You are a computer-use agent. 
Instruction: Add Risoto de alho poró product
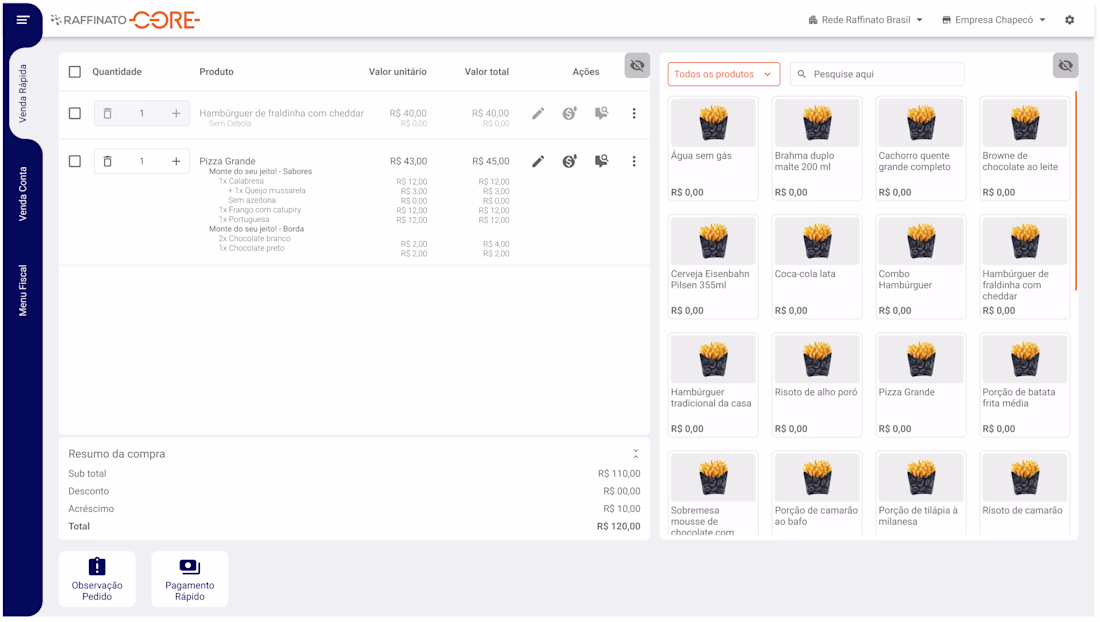[817, 385]
